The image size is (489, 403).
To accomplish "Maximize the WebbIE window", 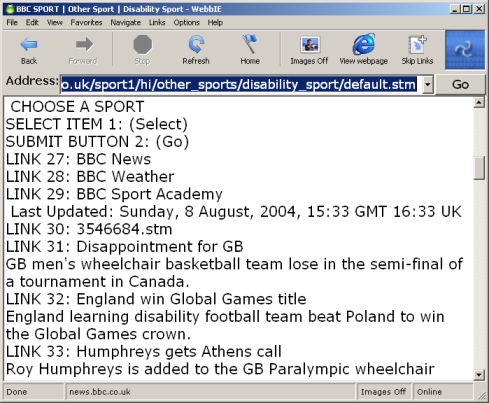I will click(x=466, y=9).
